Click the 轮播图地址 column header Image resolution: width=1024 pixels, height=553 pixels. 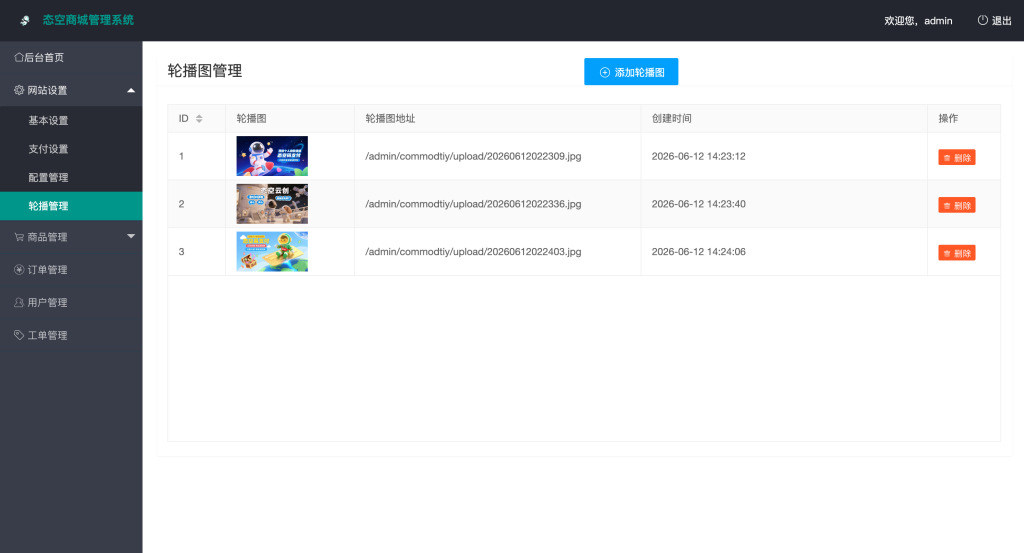(x=390, y=118)
